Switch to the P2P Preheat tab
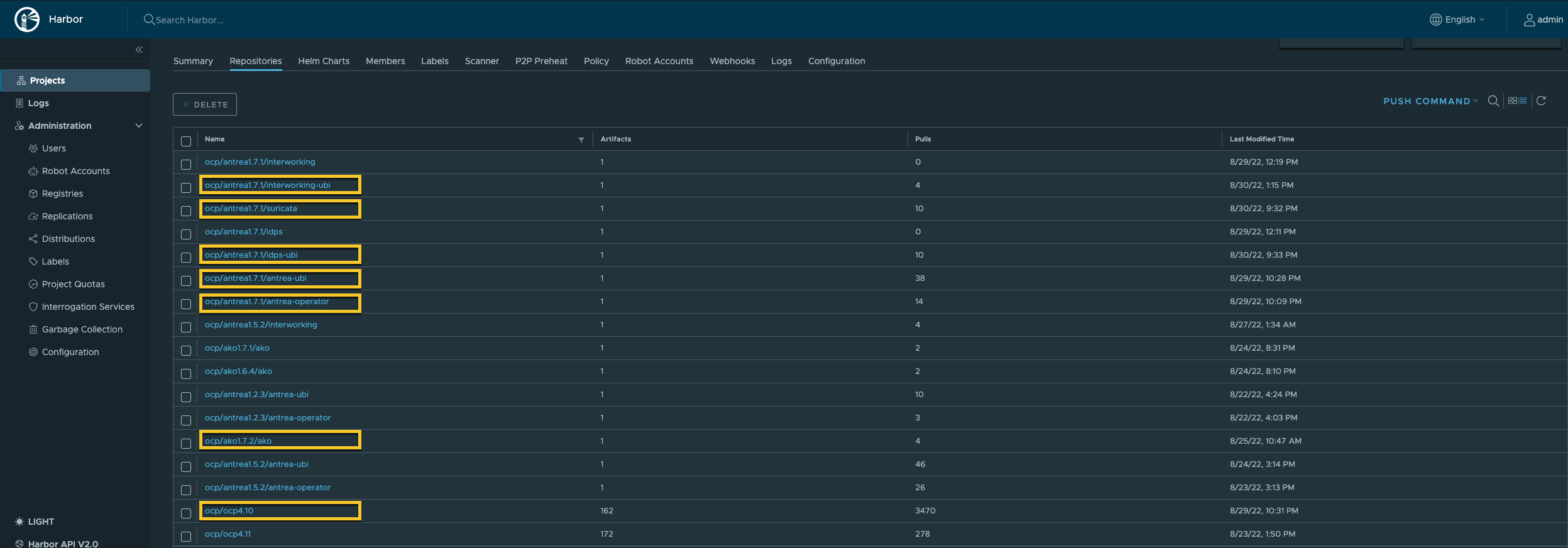 pos(541,61)
